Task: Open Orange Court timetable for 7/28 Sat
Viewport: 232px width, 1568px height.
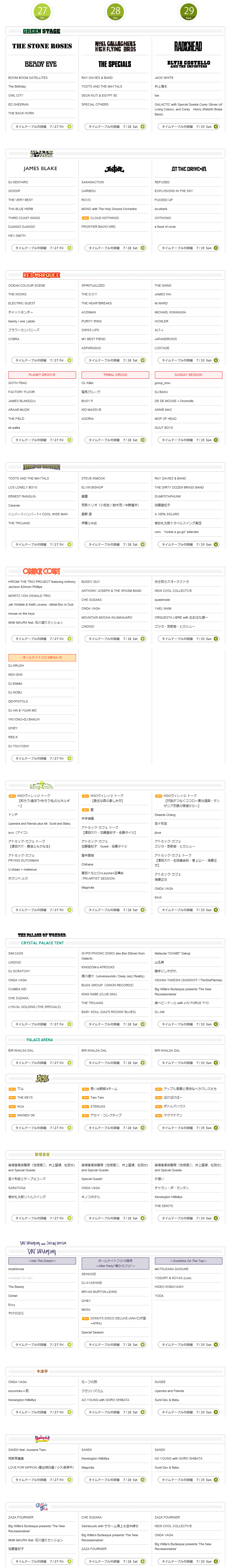Action: tap(115, 639)
